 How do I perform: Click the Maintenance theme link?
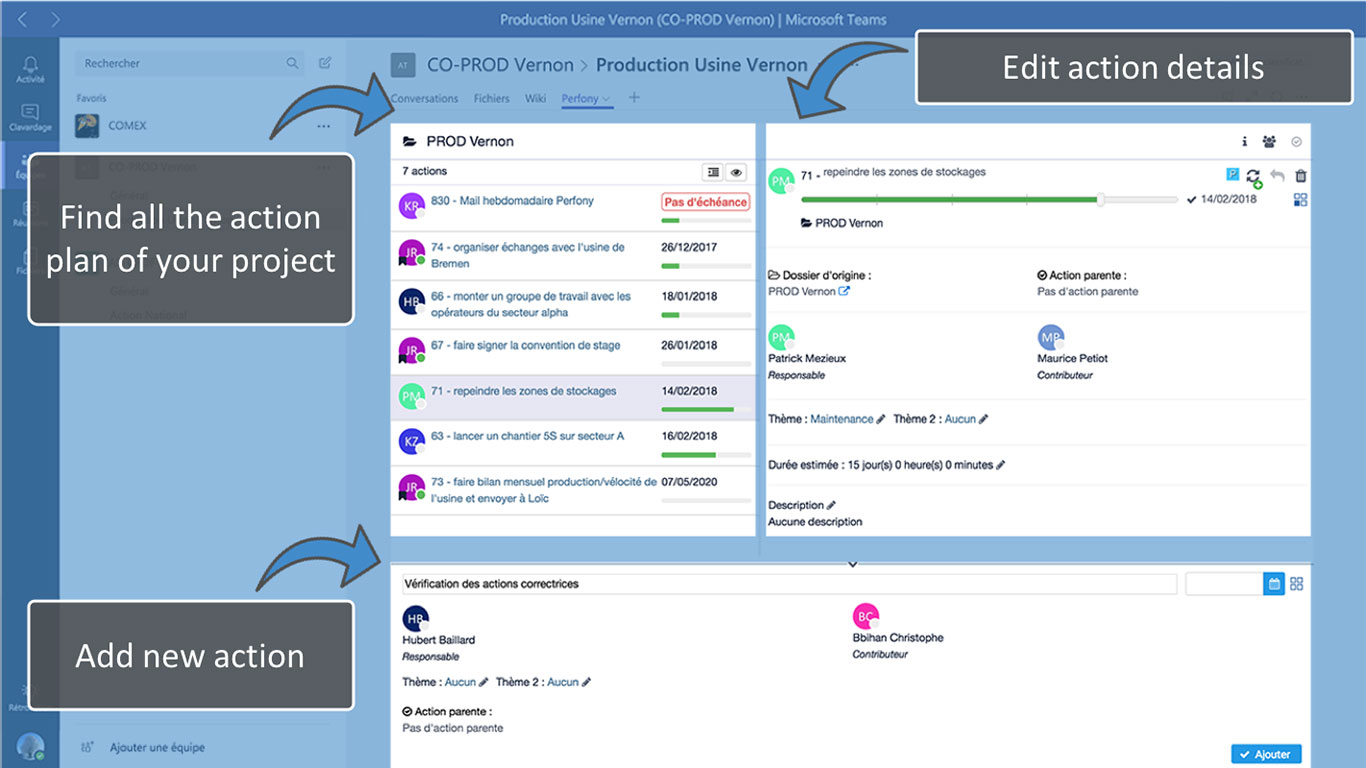(842, 419)
